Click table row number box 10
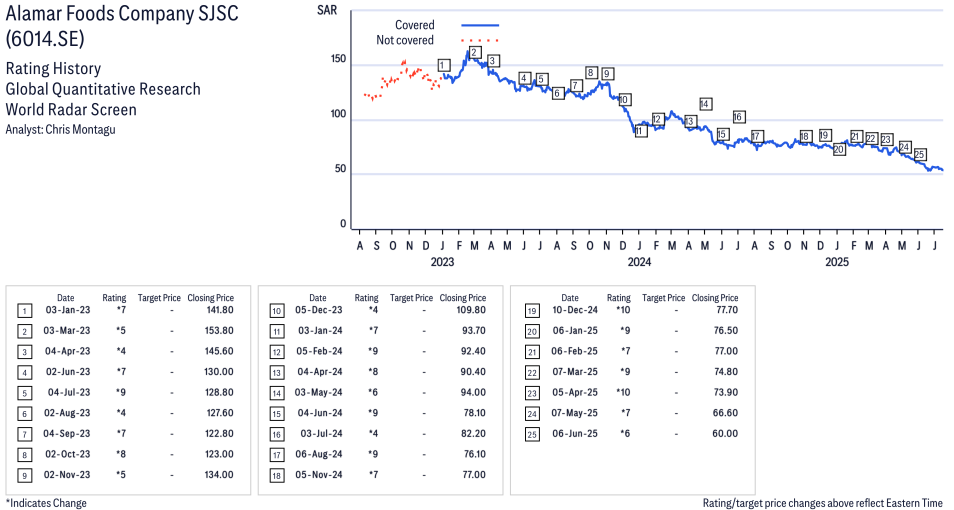The image size is (954, 510). (277, 311)
